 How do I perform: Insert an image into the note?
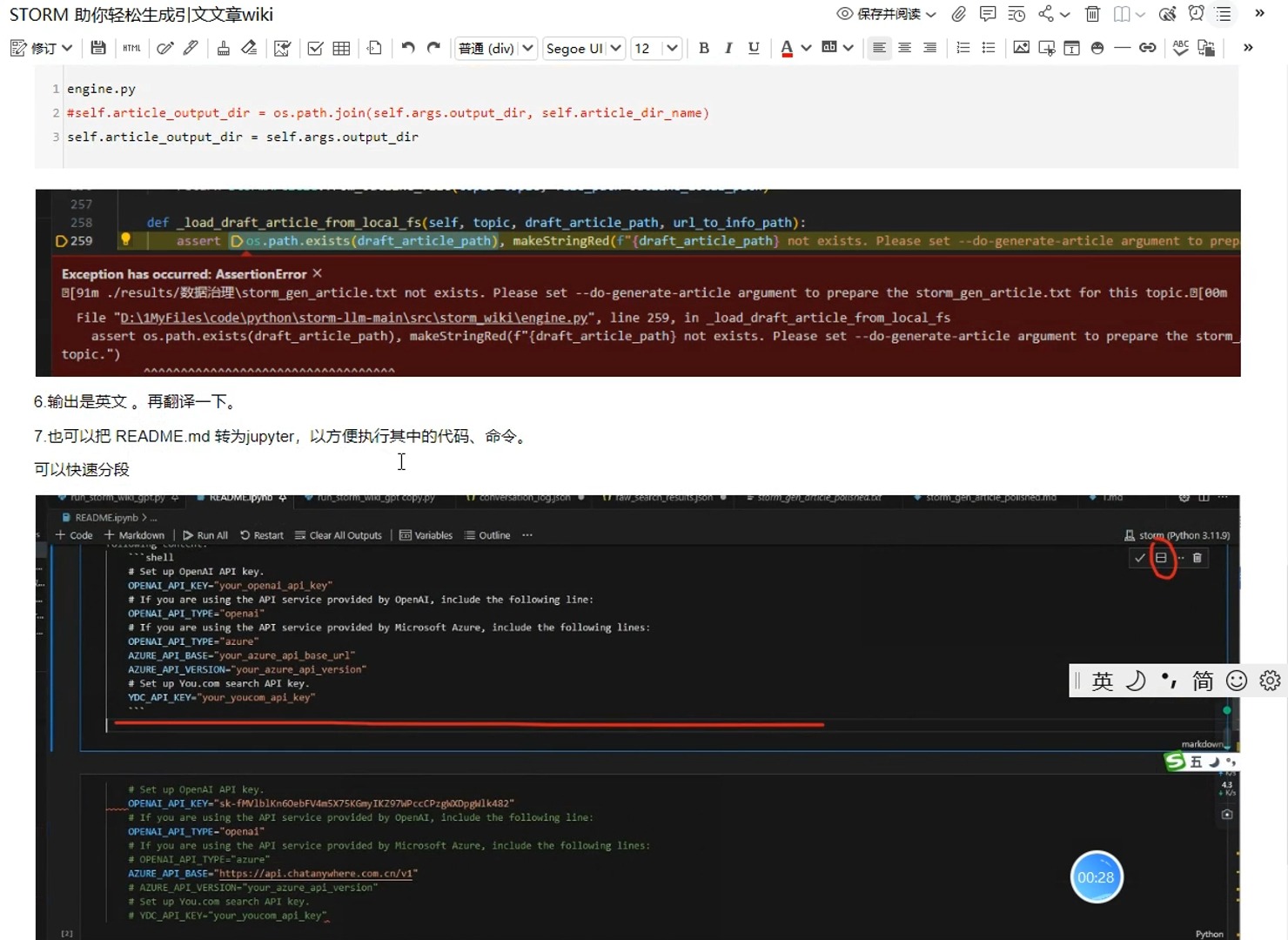(x=1022, y=48)
